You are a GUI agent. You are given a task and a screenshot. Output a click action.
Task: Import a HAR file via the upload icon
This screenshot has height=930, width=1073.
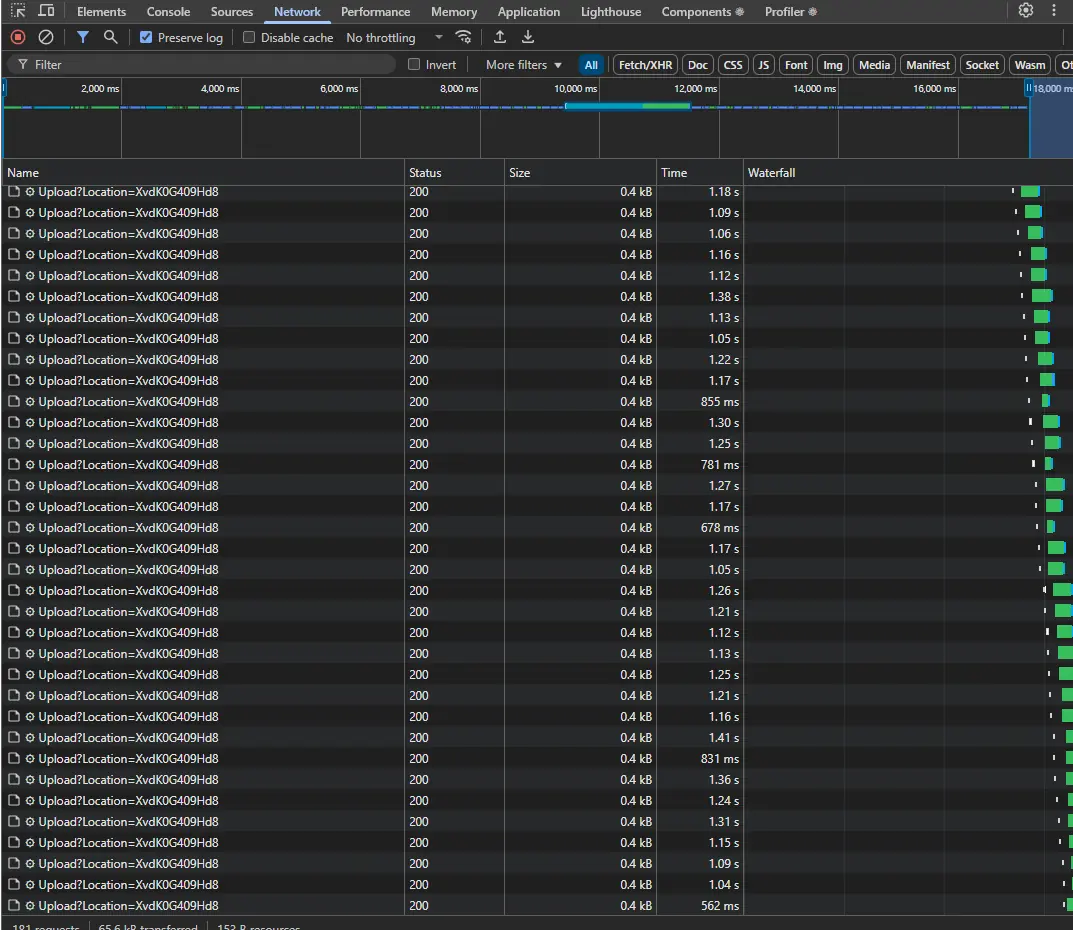click(499, 37)
